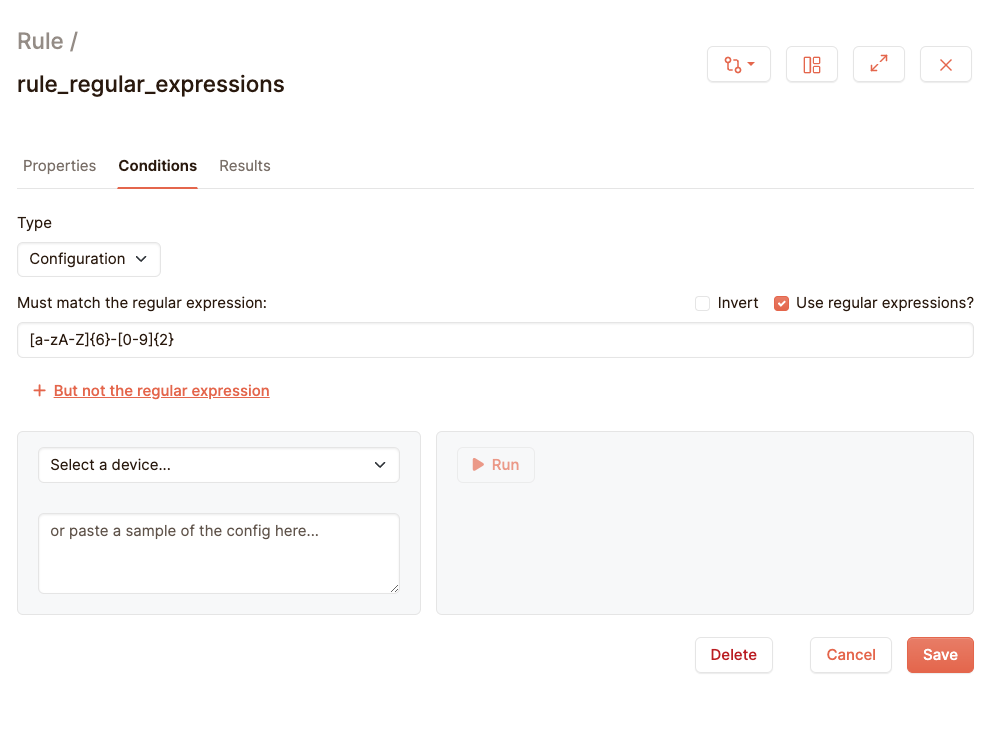Open the Results tab
Viewport: 986px width, 756px height.
point(245,166)
